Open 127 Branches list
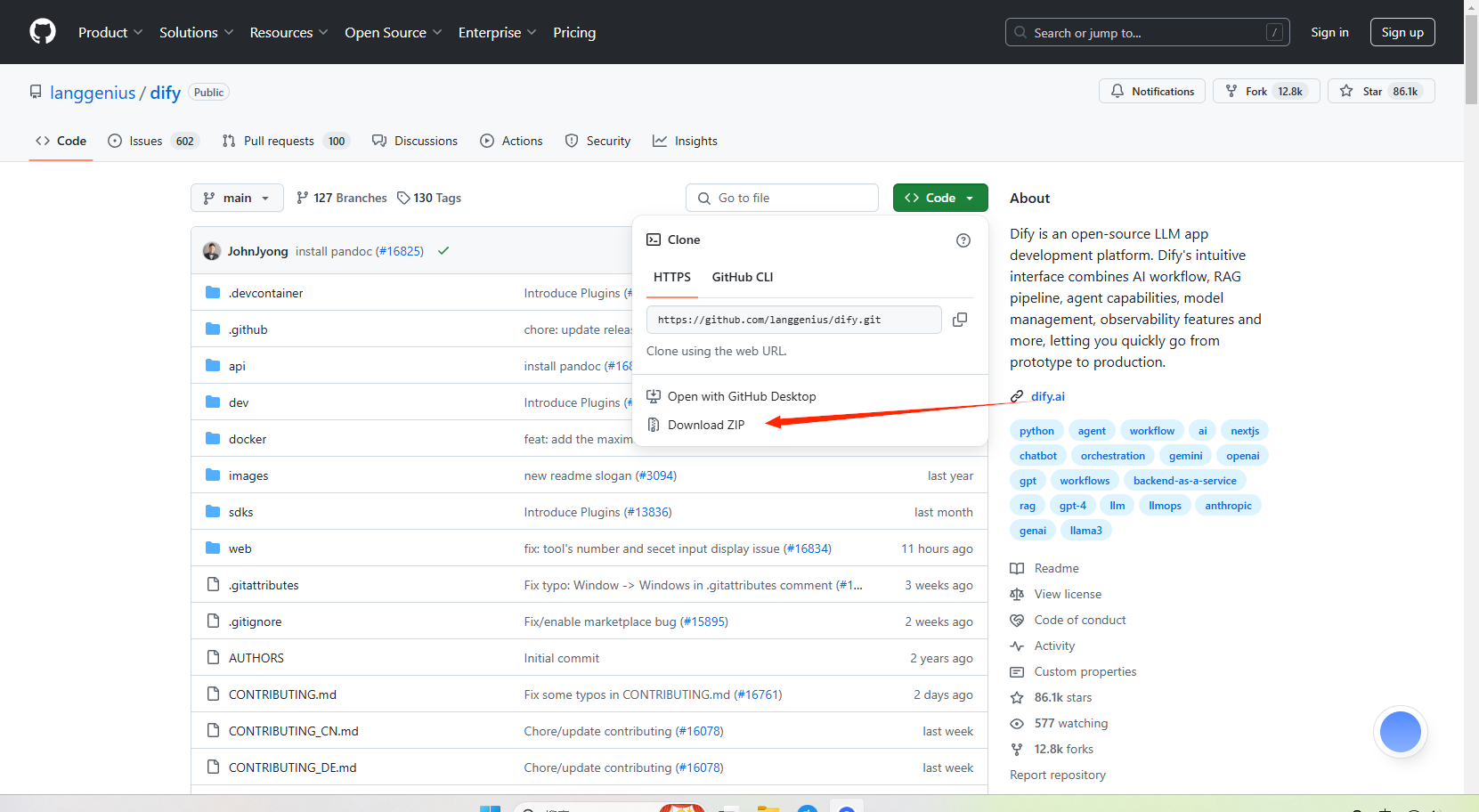Viewport: 1479px width, 812px height. tap(342, 198)
